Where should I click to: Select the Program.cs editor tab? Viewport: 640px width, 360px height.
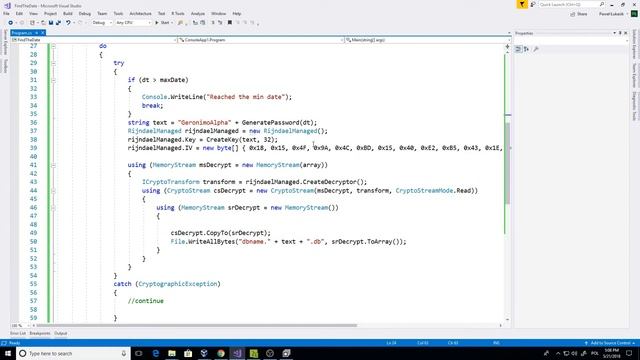tap(22, 33)
